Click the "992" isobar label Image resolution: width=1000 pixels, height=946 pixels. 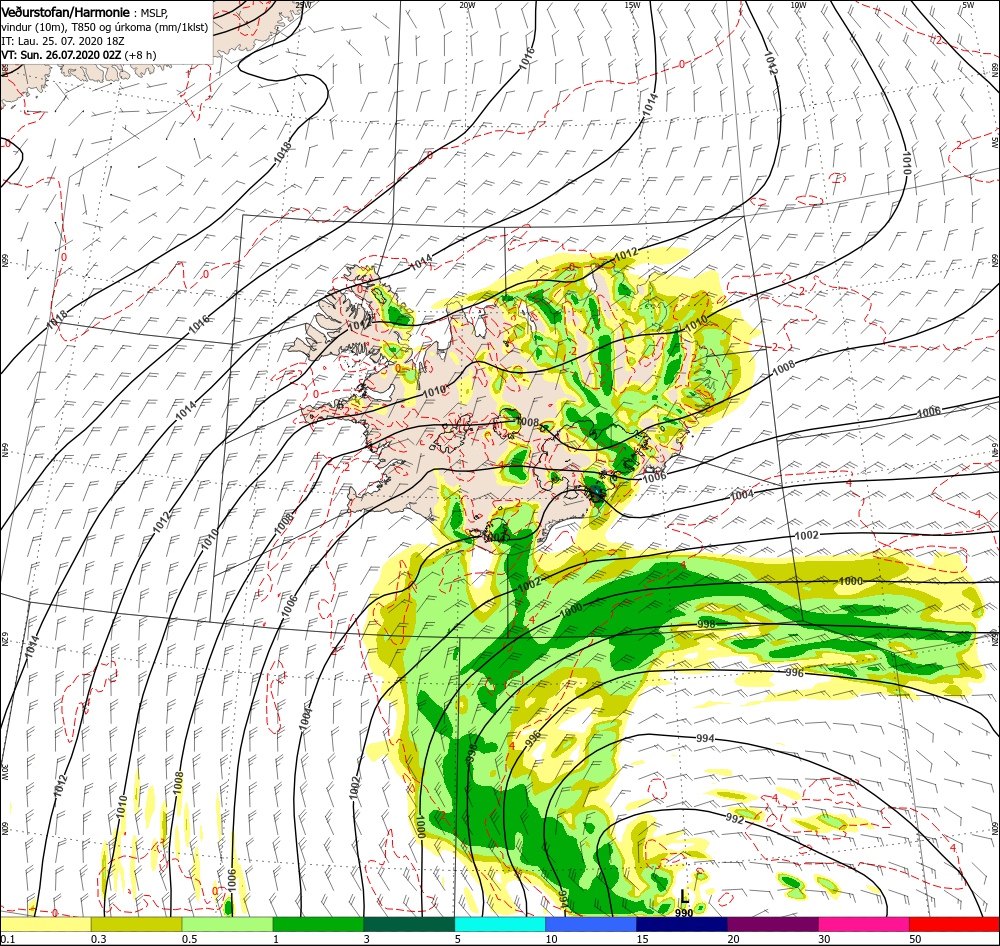point(735,818)
